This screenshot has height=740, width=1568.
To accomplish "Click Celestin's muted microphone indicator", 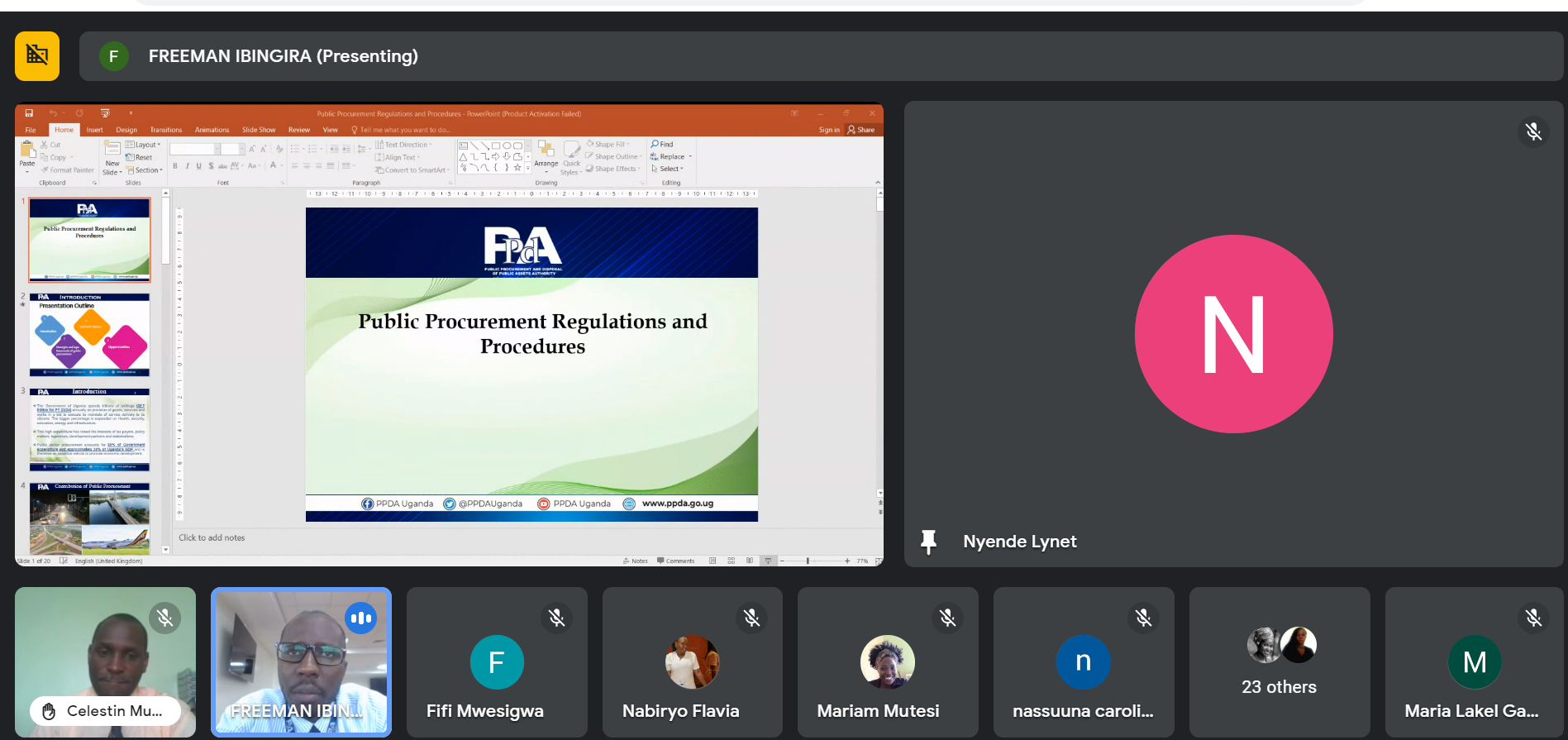I will point(164,618).
